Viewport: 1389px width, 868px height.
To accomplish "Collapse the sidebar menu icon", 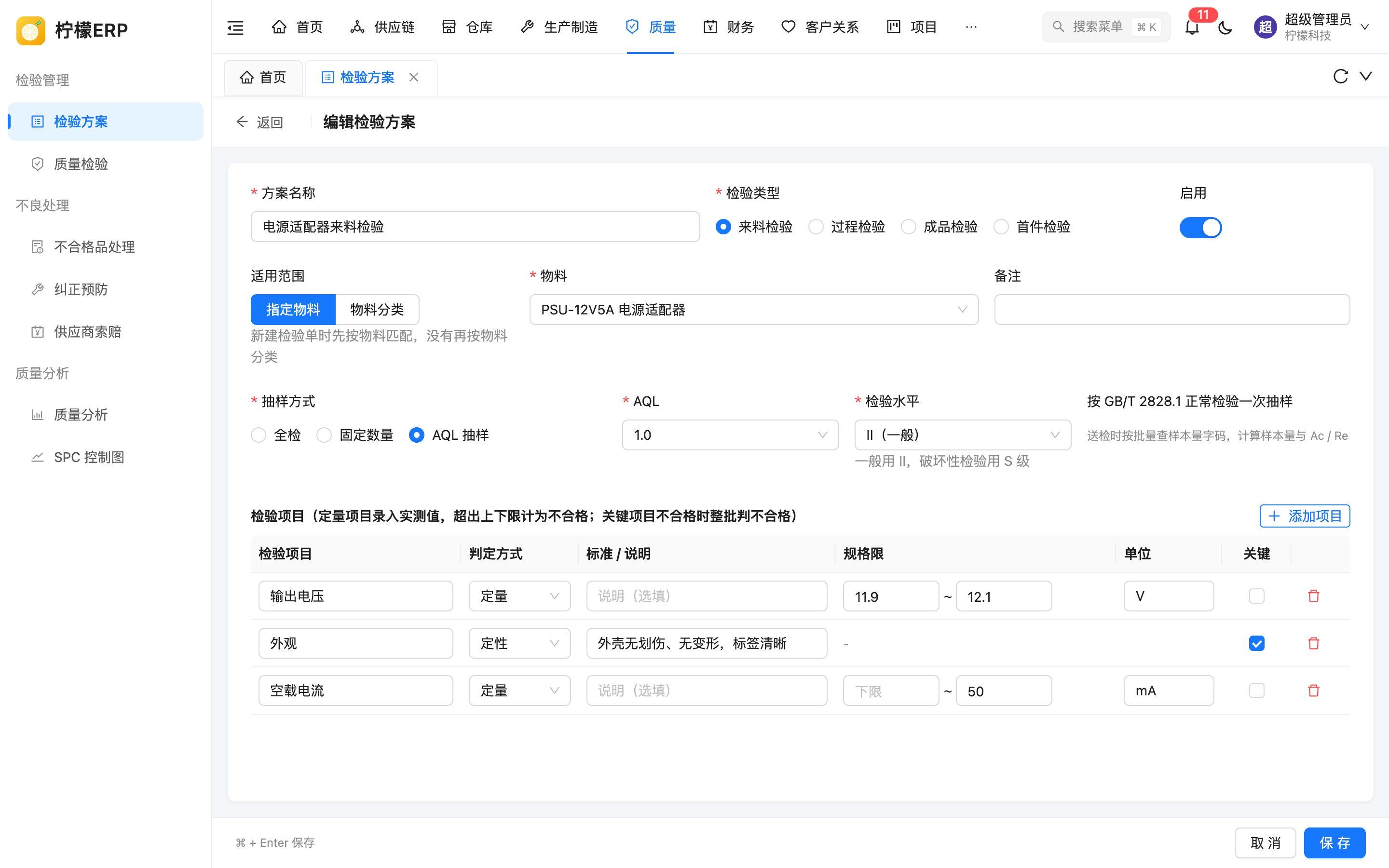I will [x=235, y=27].
